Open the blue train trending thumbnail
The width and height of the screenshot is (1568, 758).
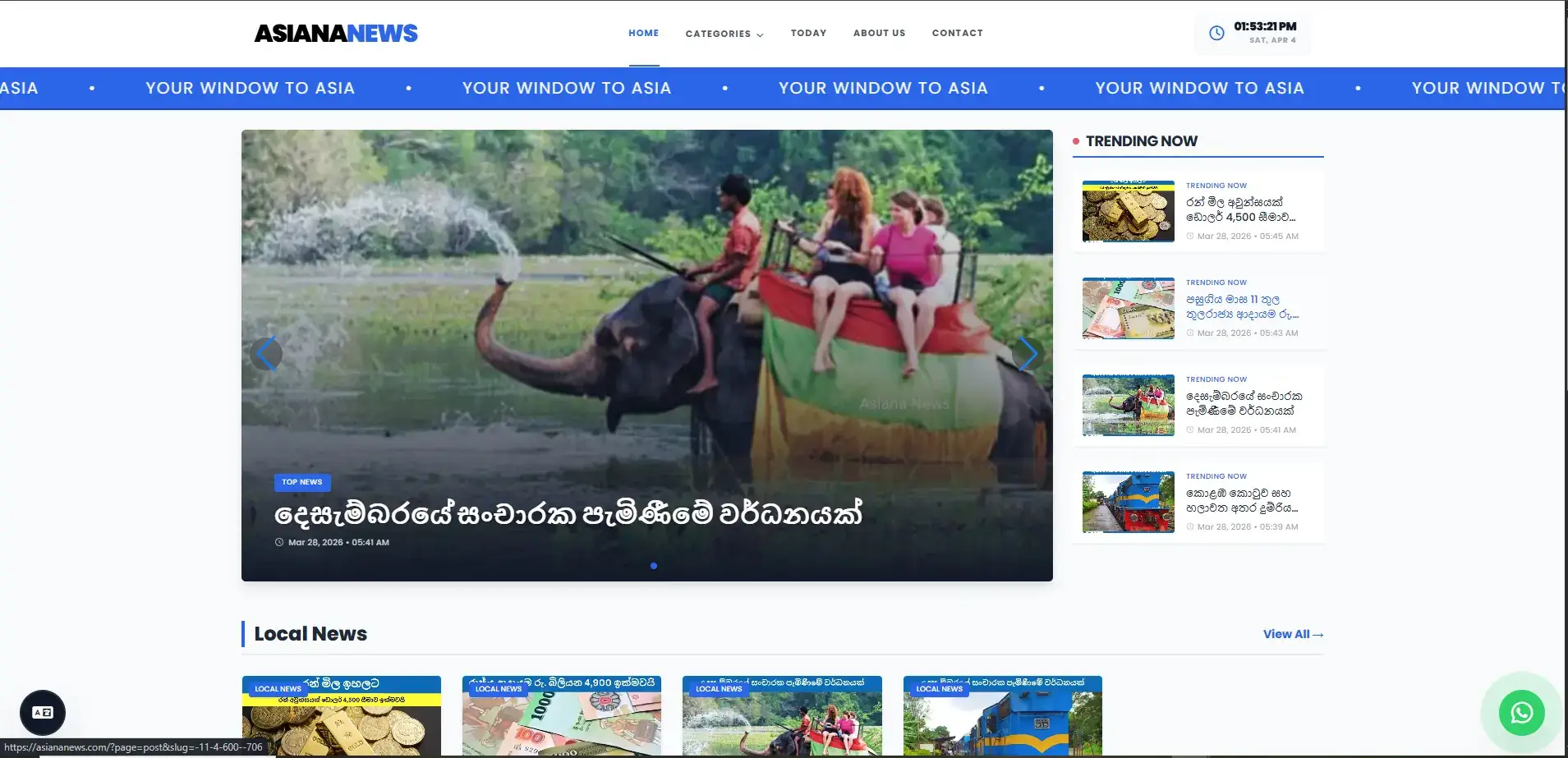tap(1128, 502)
